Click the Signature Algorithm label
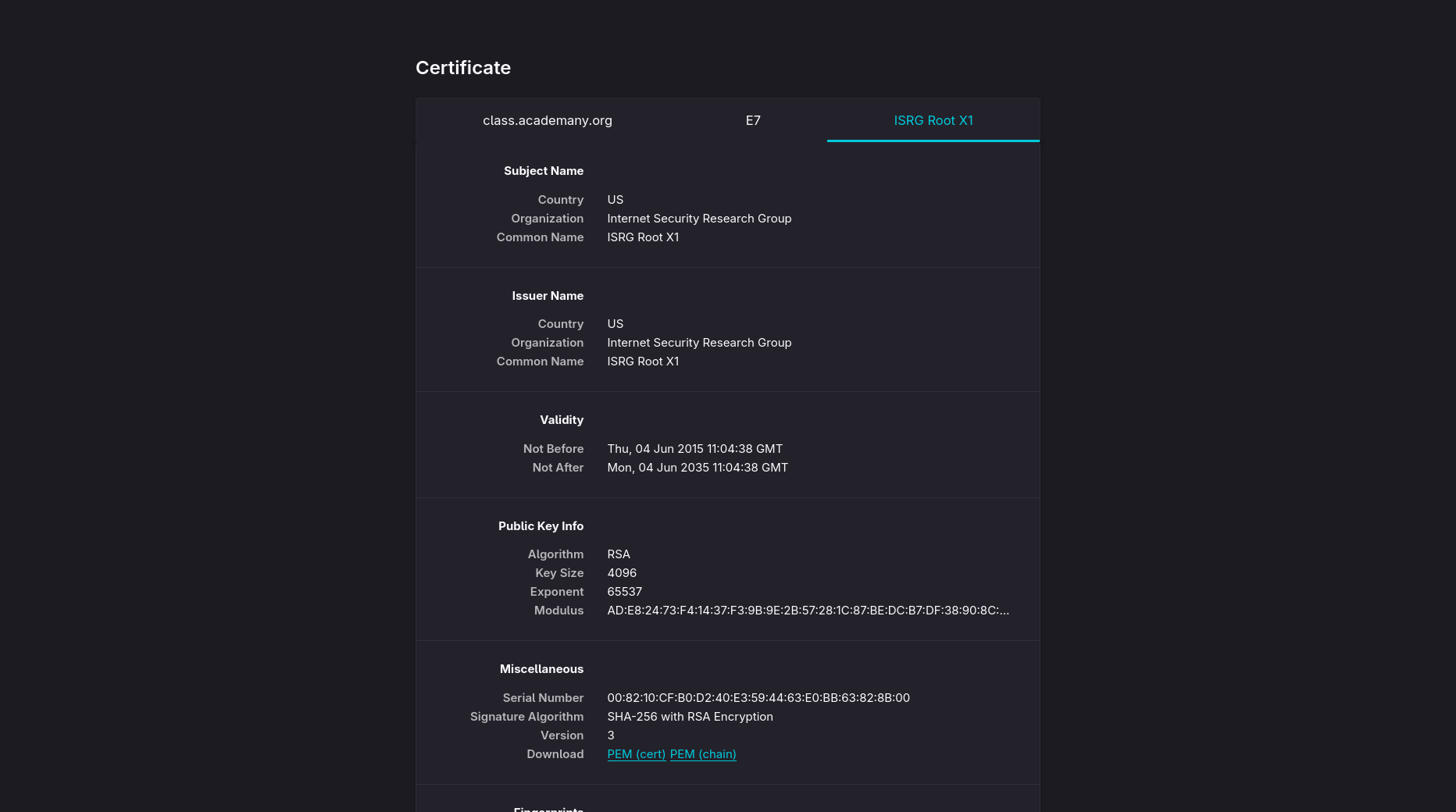Image resolution: width=1456 pixels, height=812 pixels. click(526, 717)
